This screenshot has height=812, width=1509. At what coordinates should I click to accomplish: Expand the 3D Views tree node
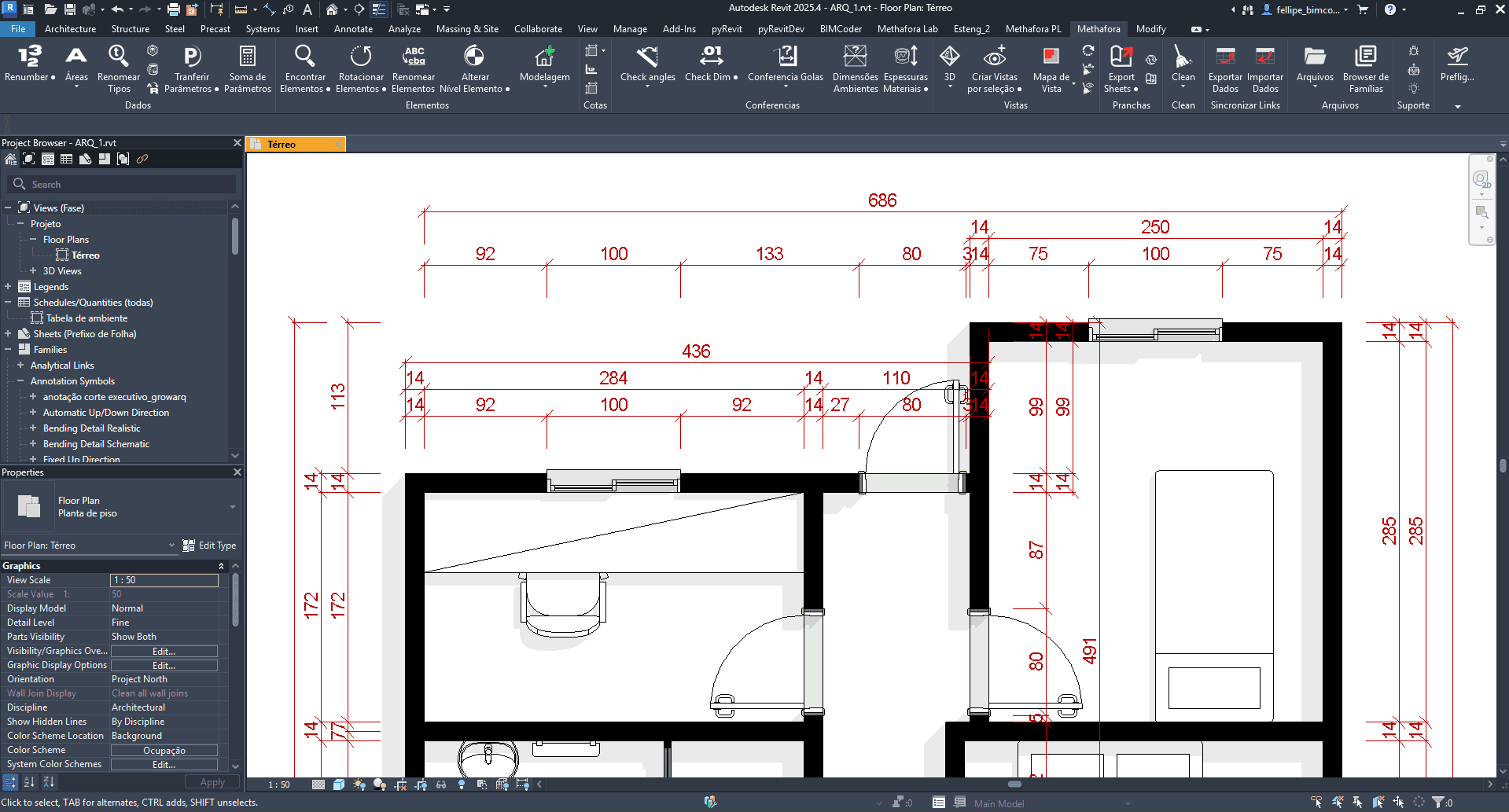point(33,271)
